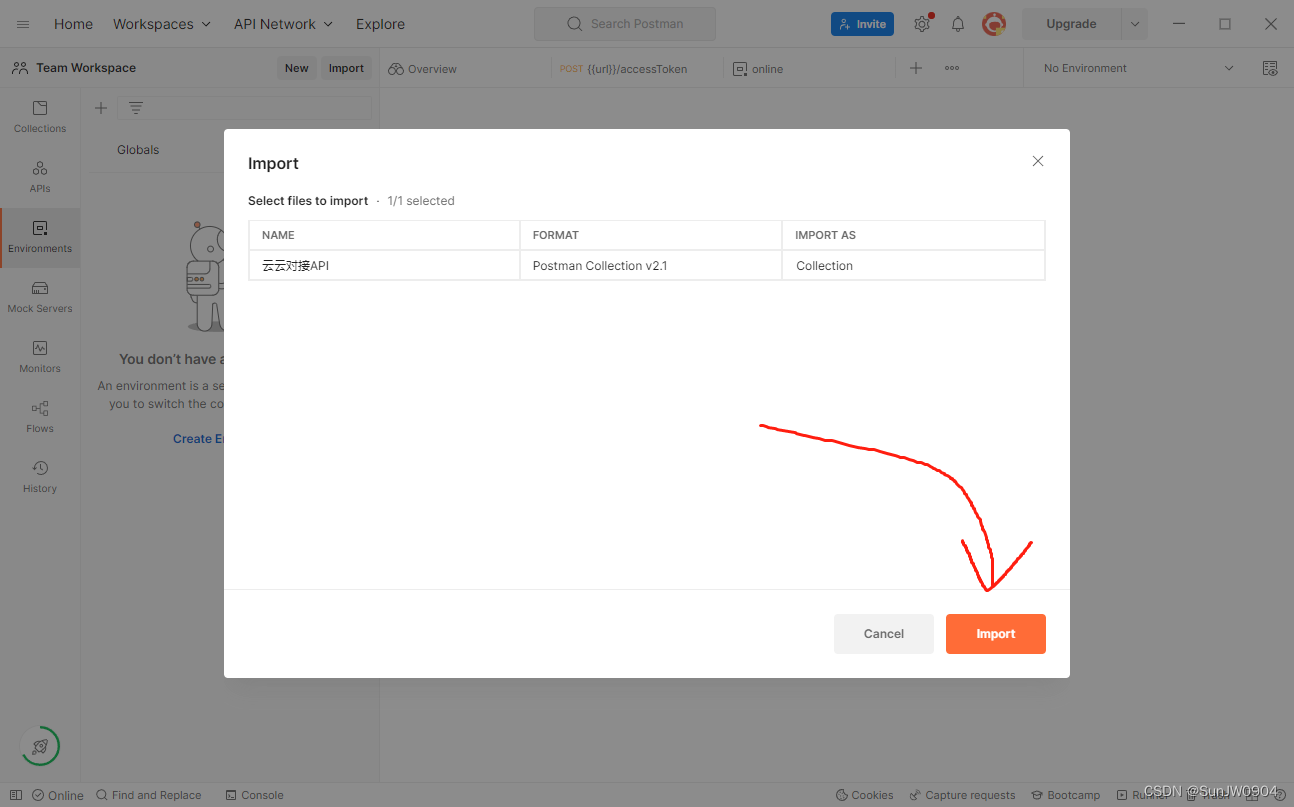Open settings gear icon
This screenshot has width=1294, height=807.
pyautogui.click(x=922, y=24)
